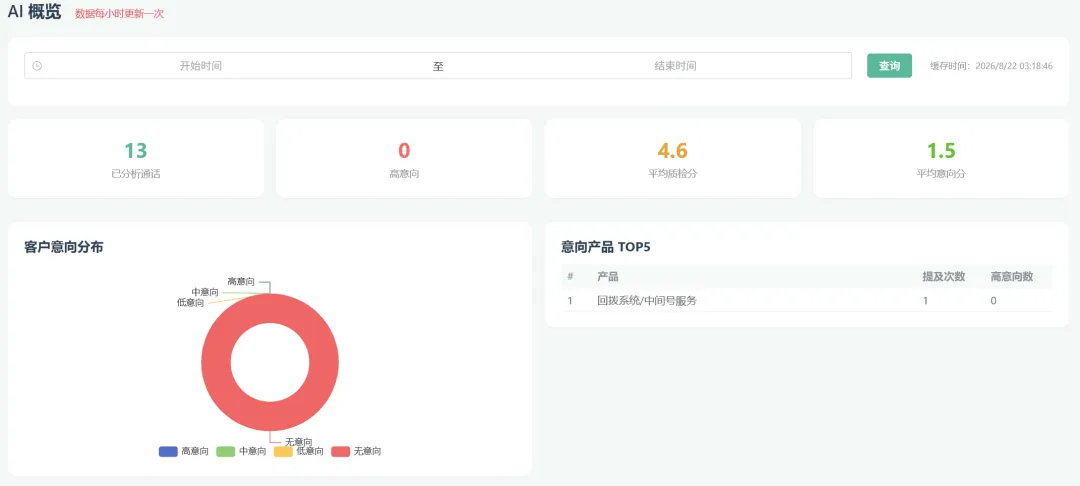The width and height of the screenshot is (1080, 486).
Task: Click the green 查询 button
Action: click(889, 65)
